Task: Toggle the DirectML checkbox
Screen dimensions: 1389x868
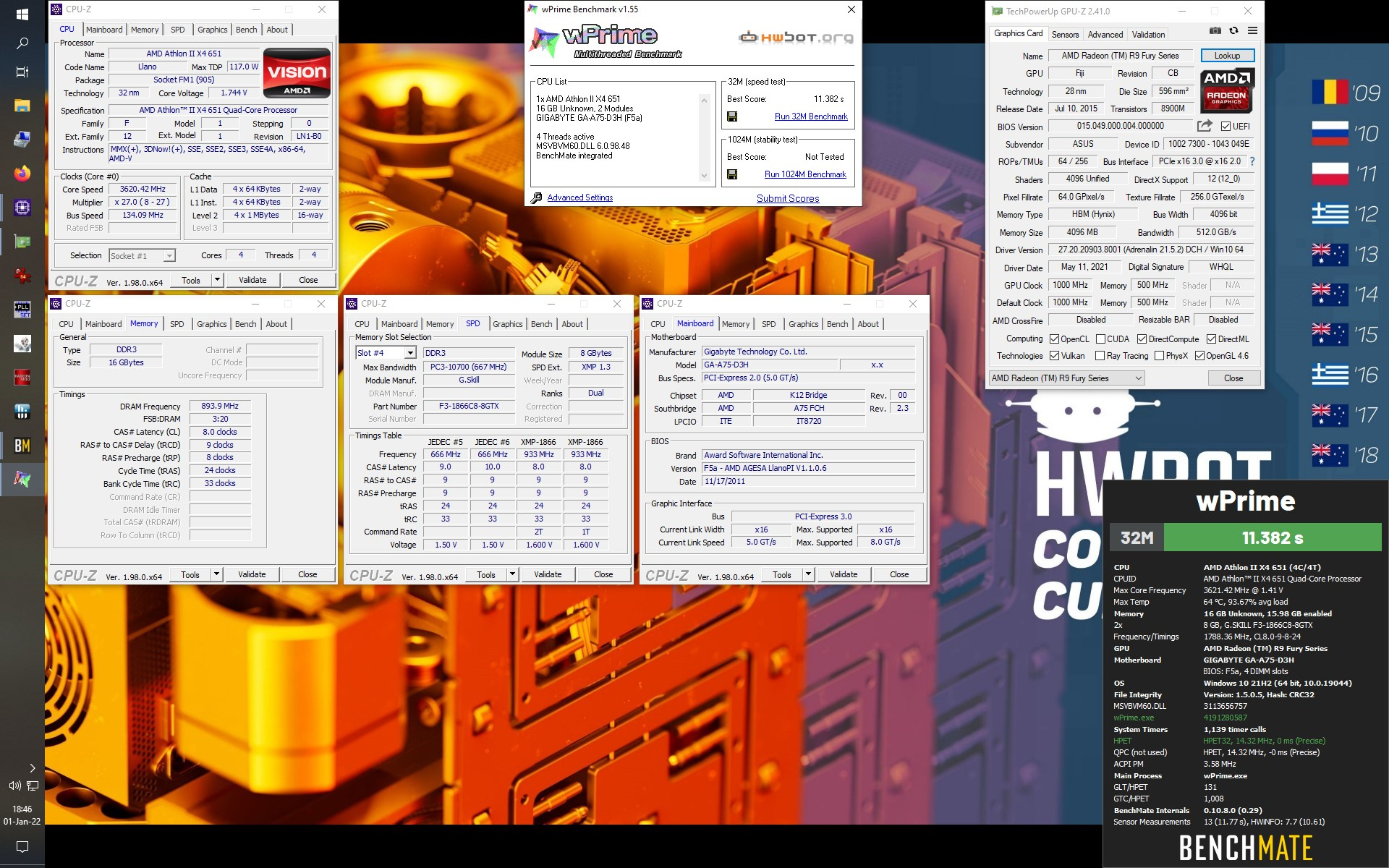Action: pyautogui.click(x=1211, y=339)
